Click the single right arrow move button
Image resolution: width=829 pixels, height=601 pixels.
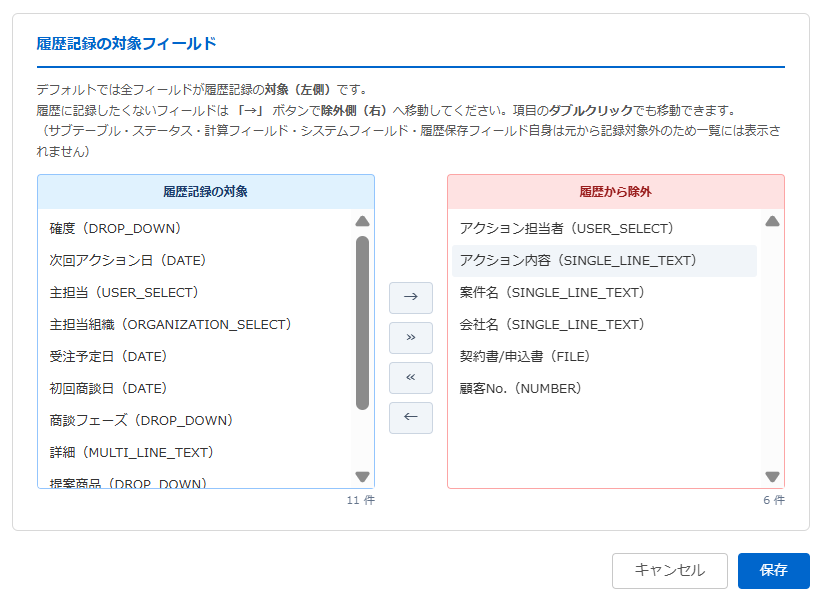coord(411,298)
